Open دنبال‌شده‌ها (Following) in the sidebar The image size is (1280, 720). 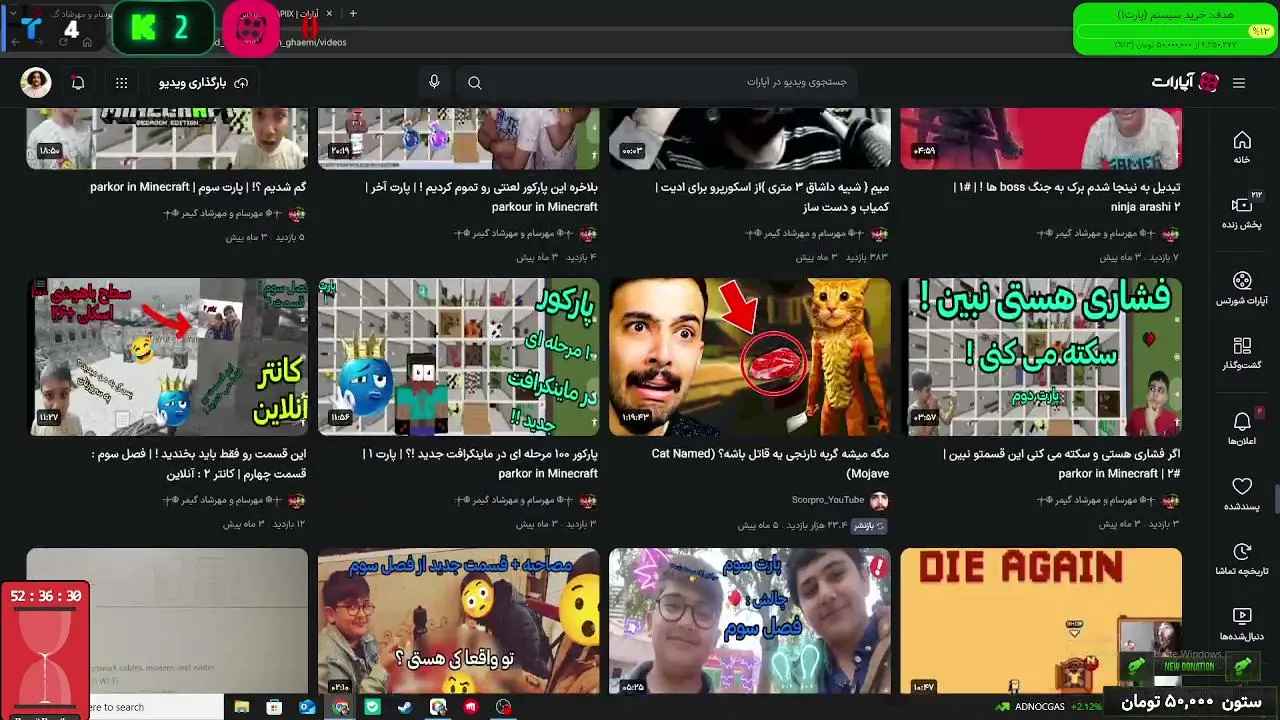(x=1242, y=624)
